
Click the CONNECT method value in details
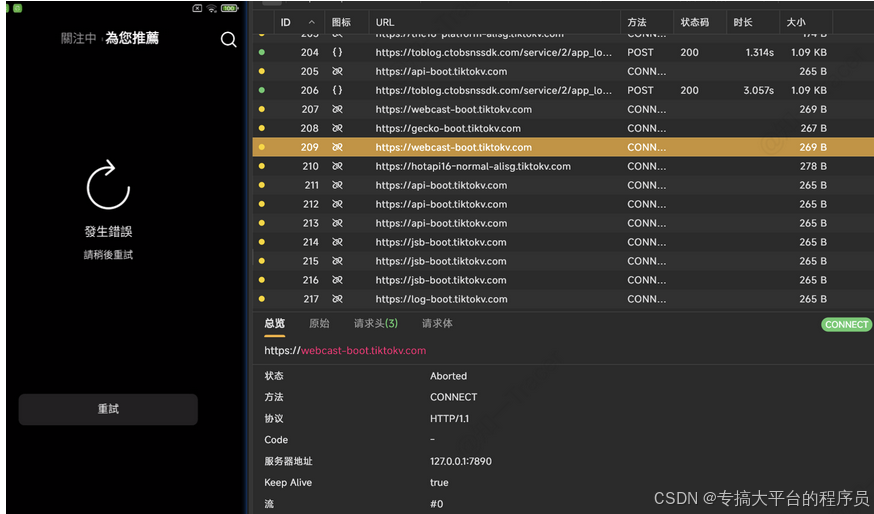point(453,397)
